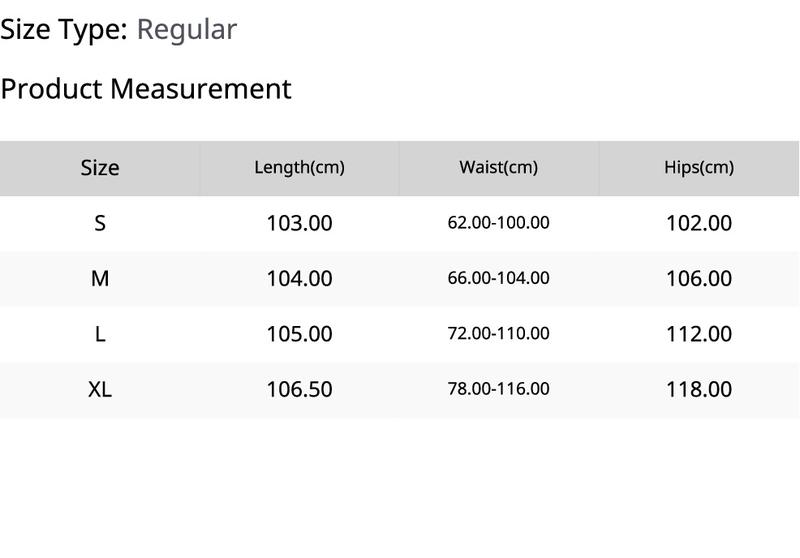This screenshot has height=558, width=800.
Task: Click the 118.00 hips value
Action: (x=699, y=389)
